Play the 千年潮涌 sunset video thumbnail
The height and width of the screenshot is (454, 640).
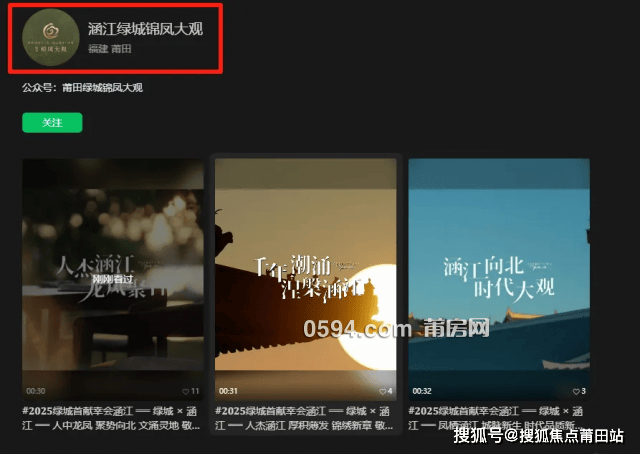[306, 279]
